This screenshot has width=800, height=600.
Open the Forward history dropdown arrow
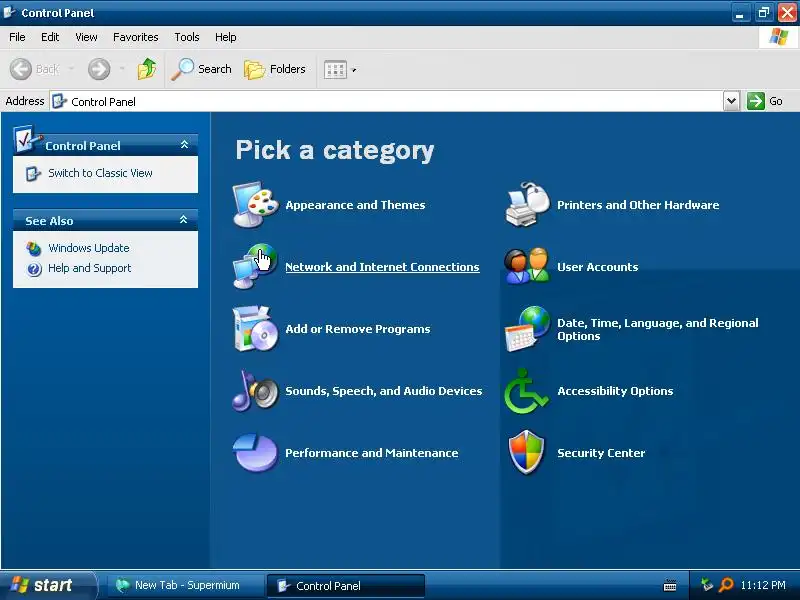[x=122, y=69]
